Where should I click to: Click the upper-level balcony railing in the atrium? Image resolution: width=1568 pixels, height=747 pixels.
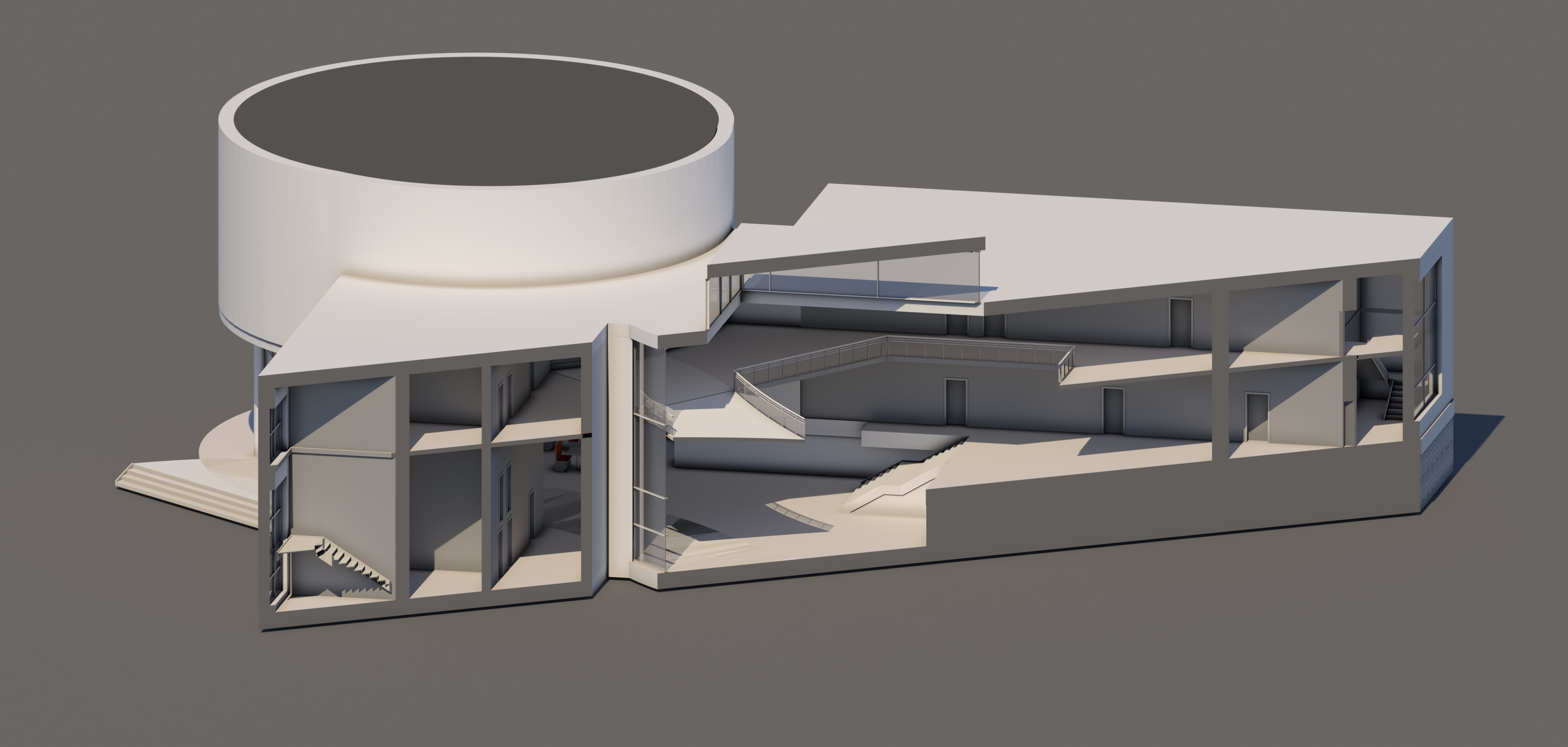pyautogui.click(x=974, y=352)
